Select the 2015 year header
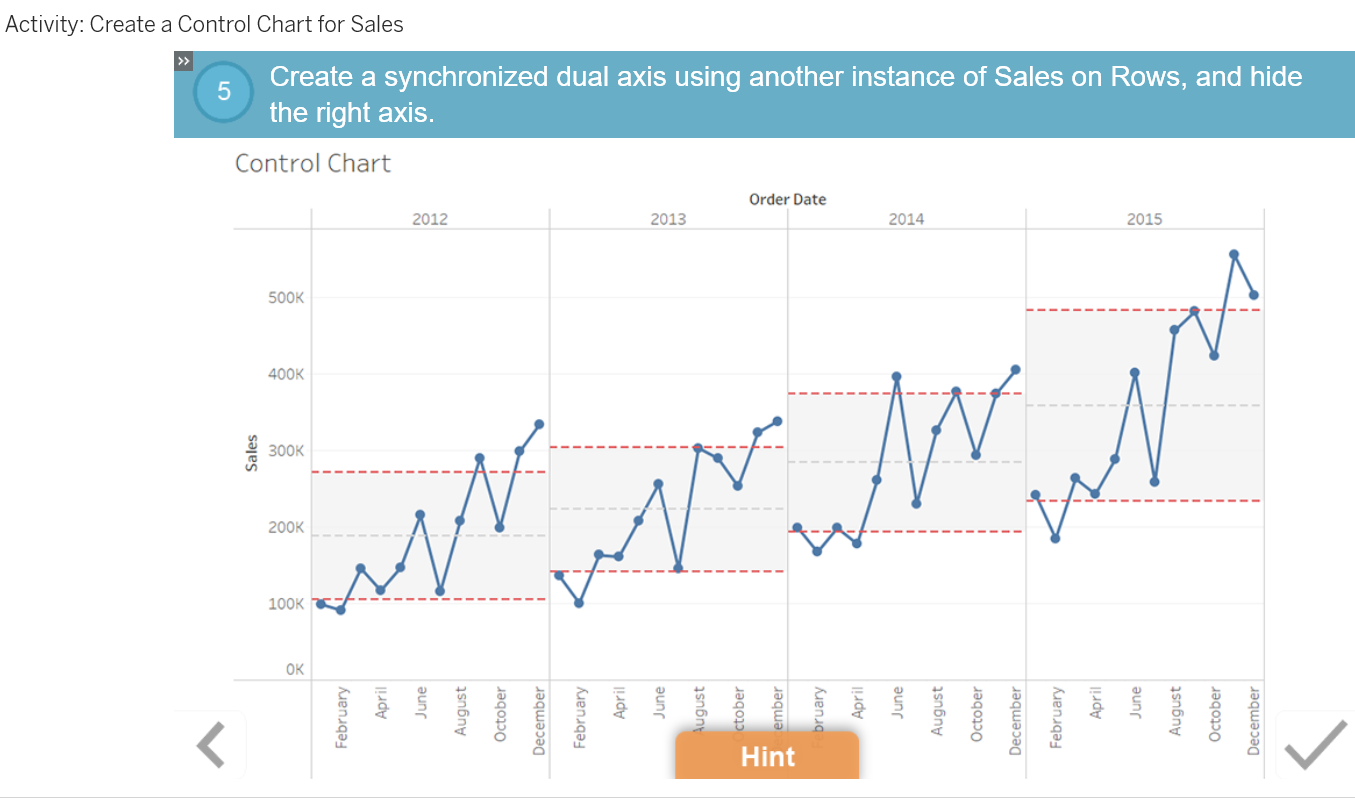The height and width of the screenshot is (798, 1355). pyautogui.click(x=1144, y=219)
